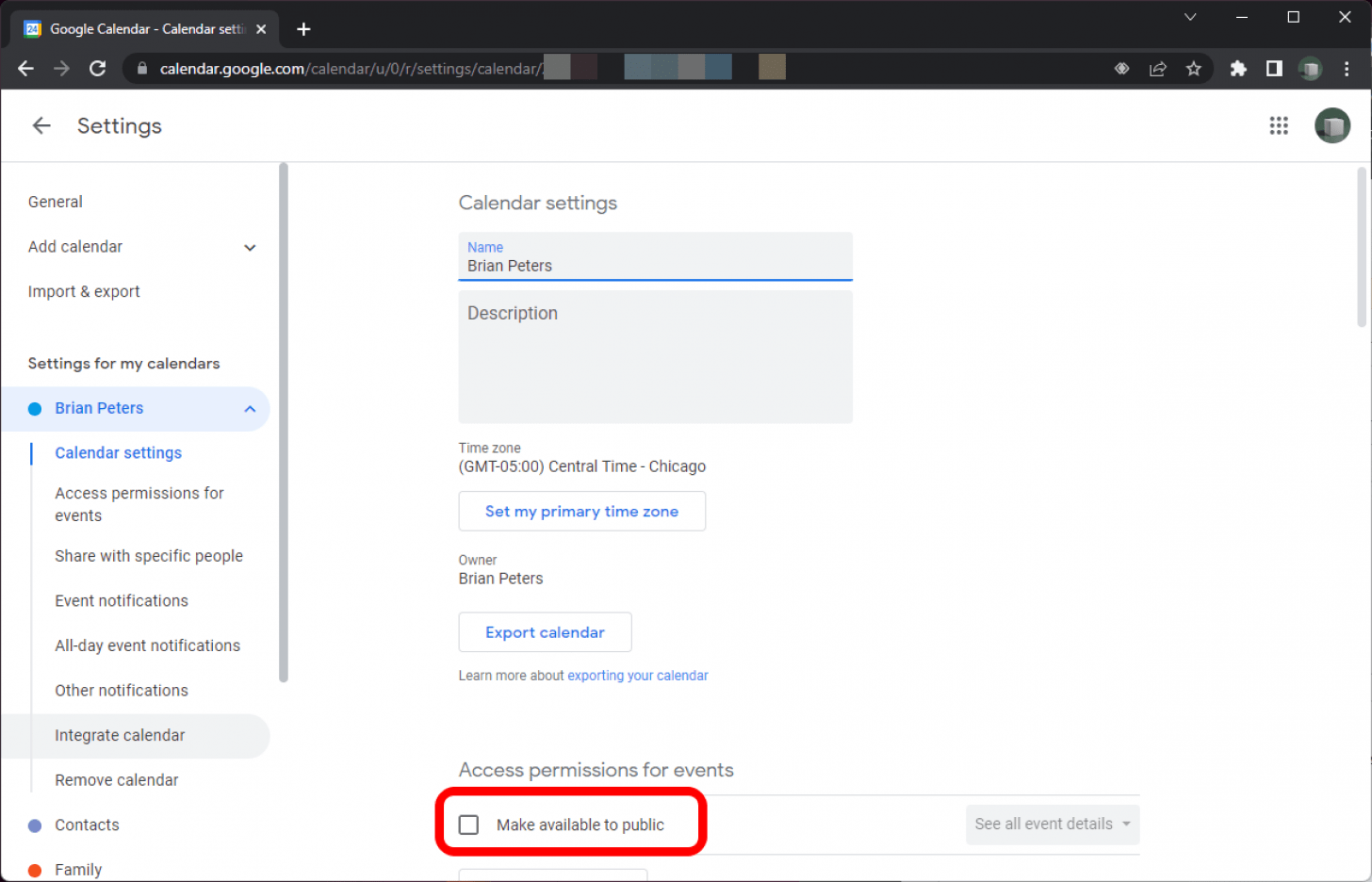Check the Make available to public box
The image size is (1372, 882).
[468, 825]
